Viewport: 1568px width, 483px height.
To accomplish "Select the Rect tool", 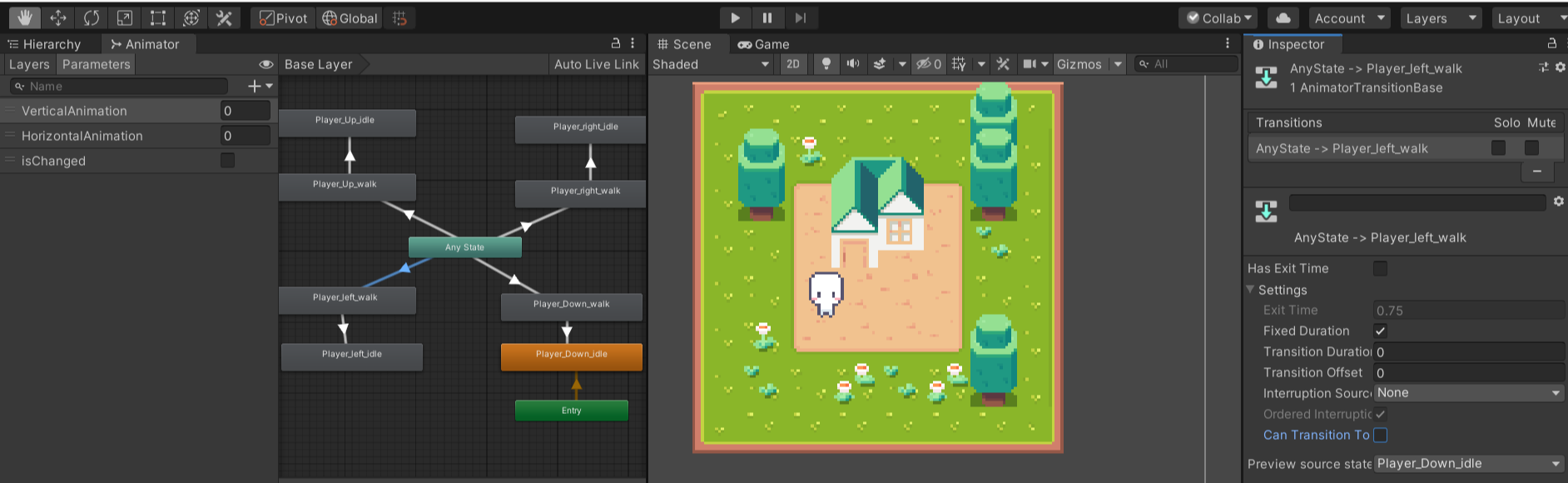I will pos(158,17).
